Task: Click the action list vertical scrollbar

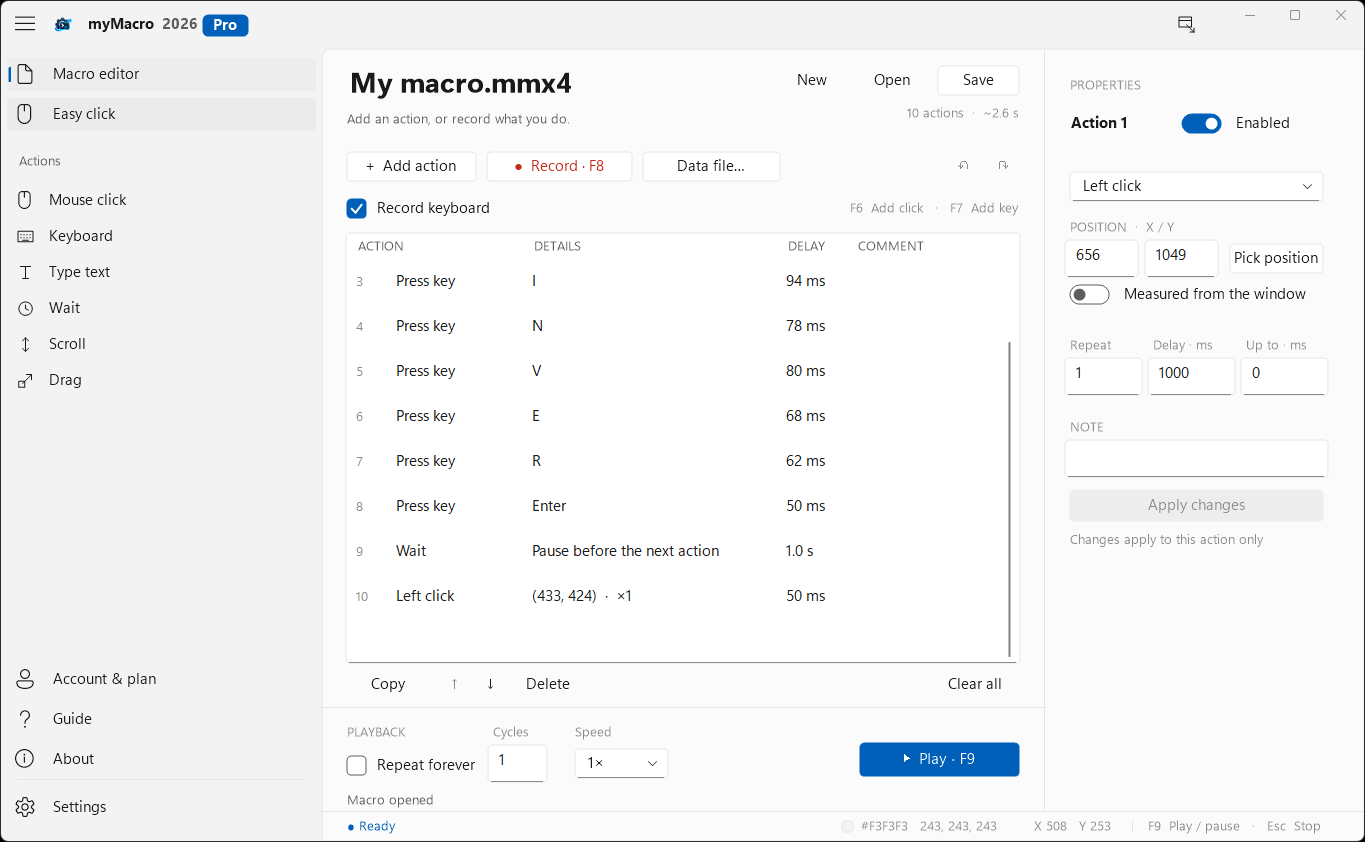Action: (1010, 498)
